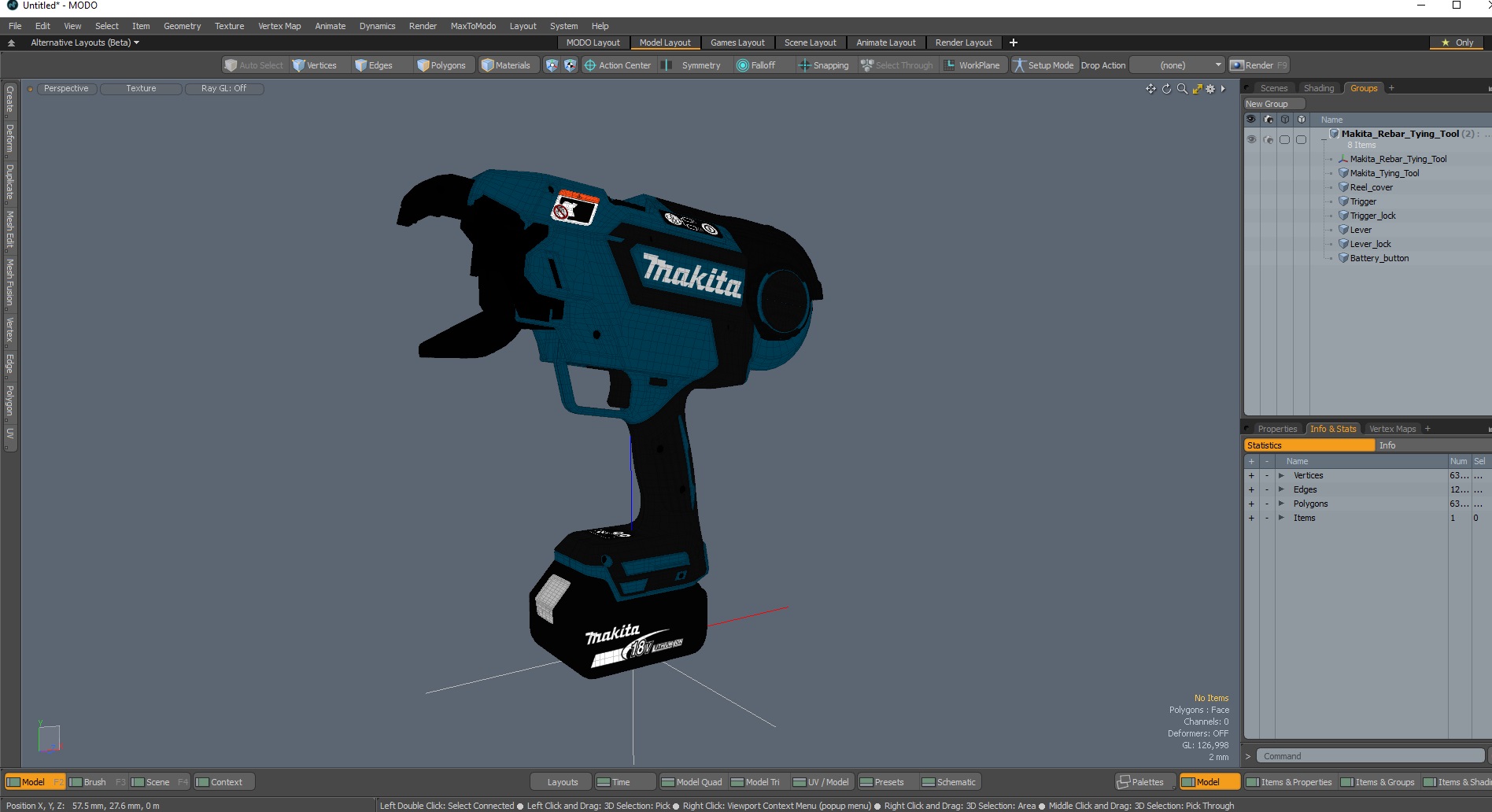Toggle Snapping
This screenshot has width=1492, height=812.
point(824,65)
